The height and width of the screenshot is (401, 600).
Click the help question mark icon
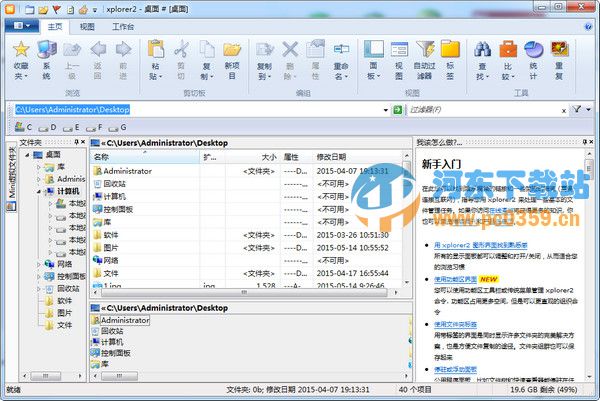588,26
